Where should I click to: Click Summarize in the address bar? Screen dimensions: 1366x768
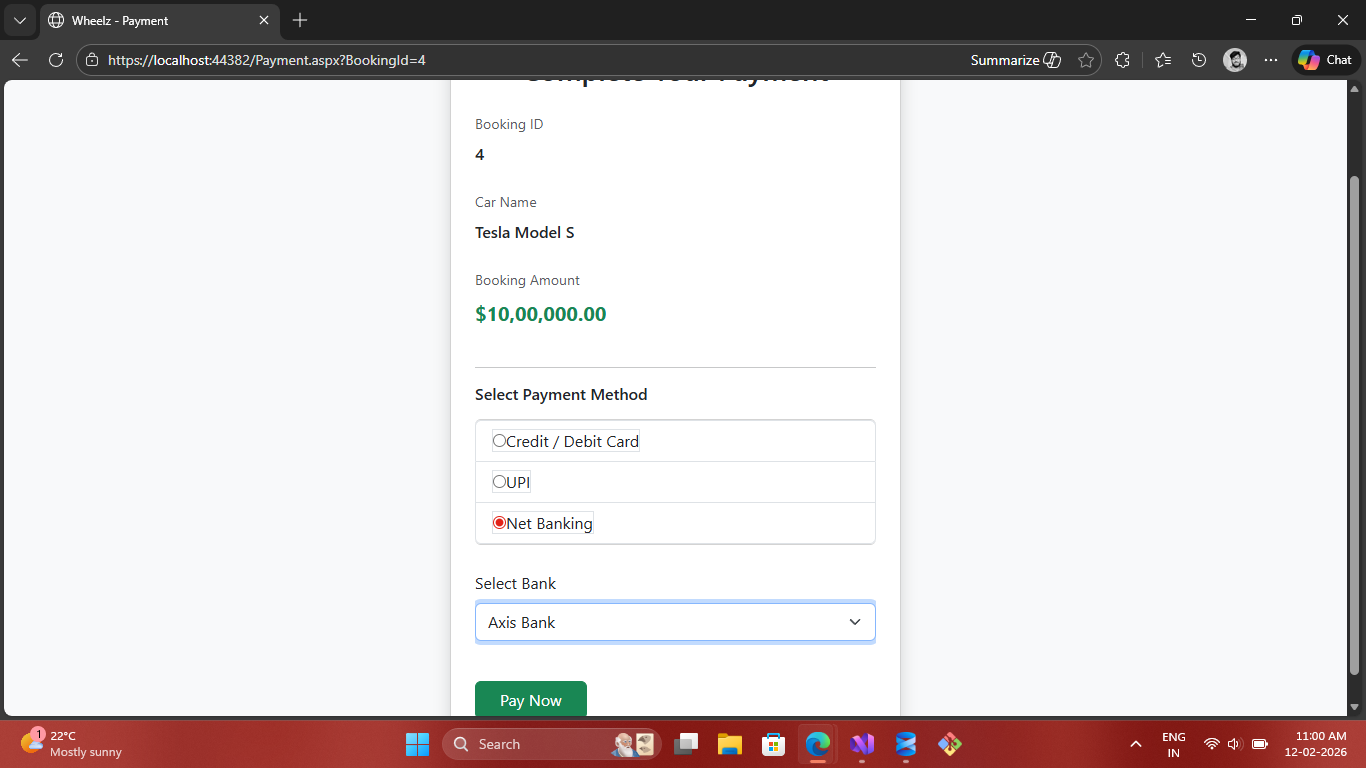[1015, 60]
